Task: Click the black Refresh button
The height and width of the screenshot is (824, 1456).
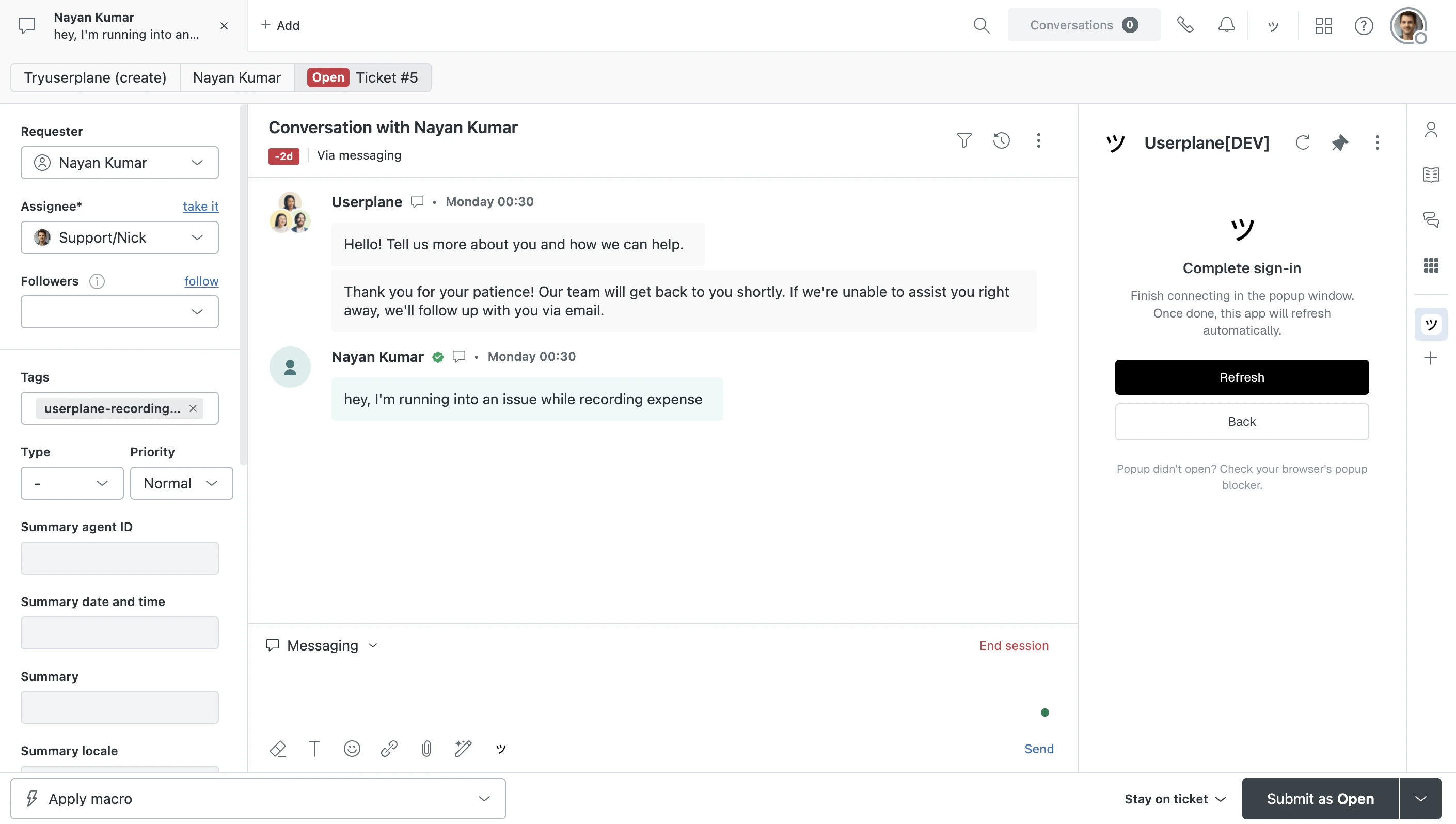Action: click(1242, 377)
